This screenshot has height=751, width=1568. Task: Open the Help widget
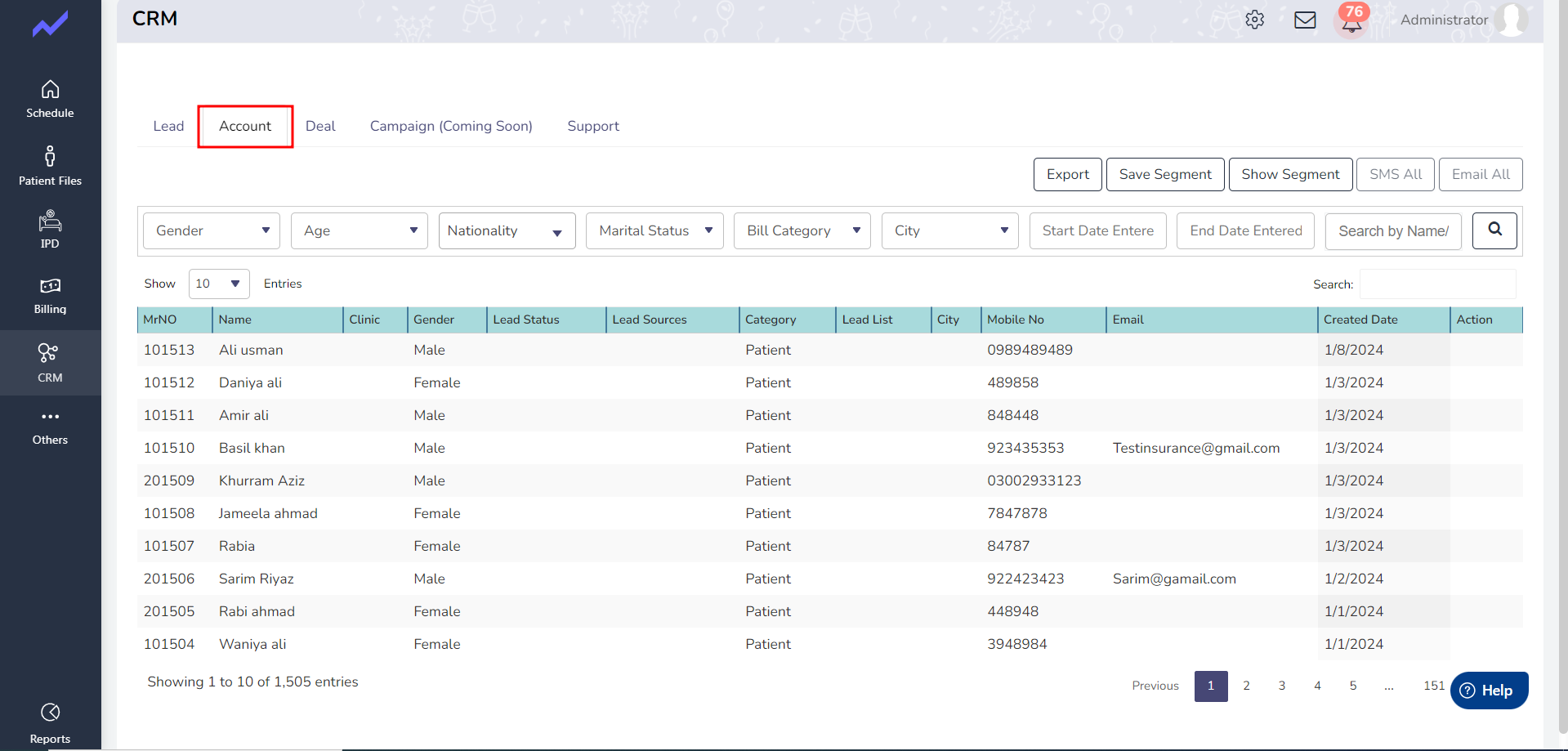point(1489,691)
